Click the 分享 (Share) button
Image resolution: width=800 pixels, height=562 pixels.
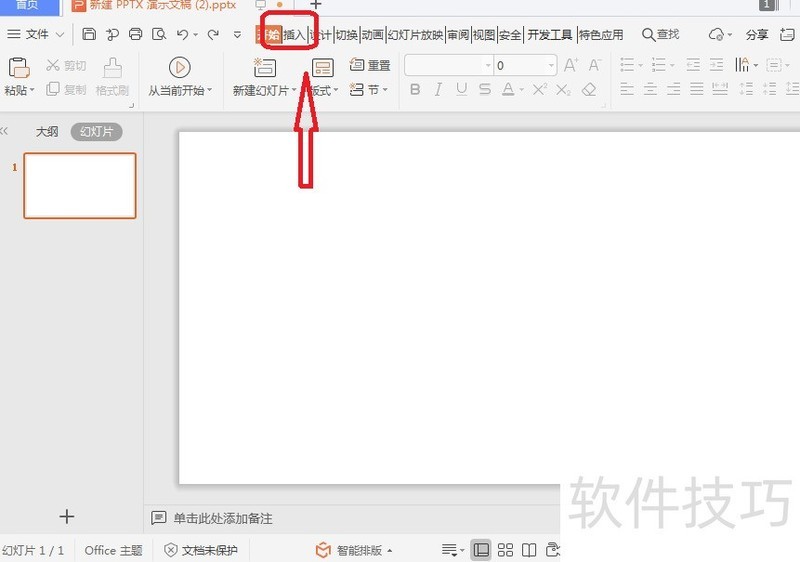point(757,35)
